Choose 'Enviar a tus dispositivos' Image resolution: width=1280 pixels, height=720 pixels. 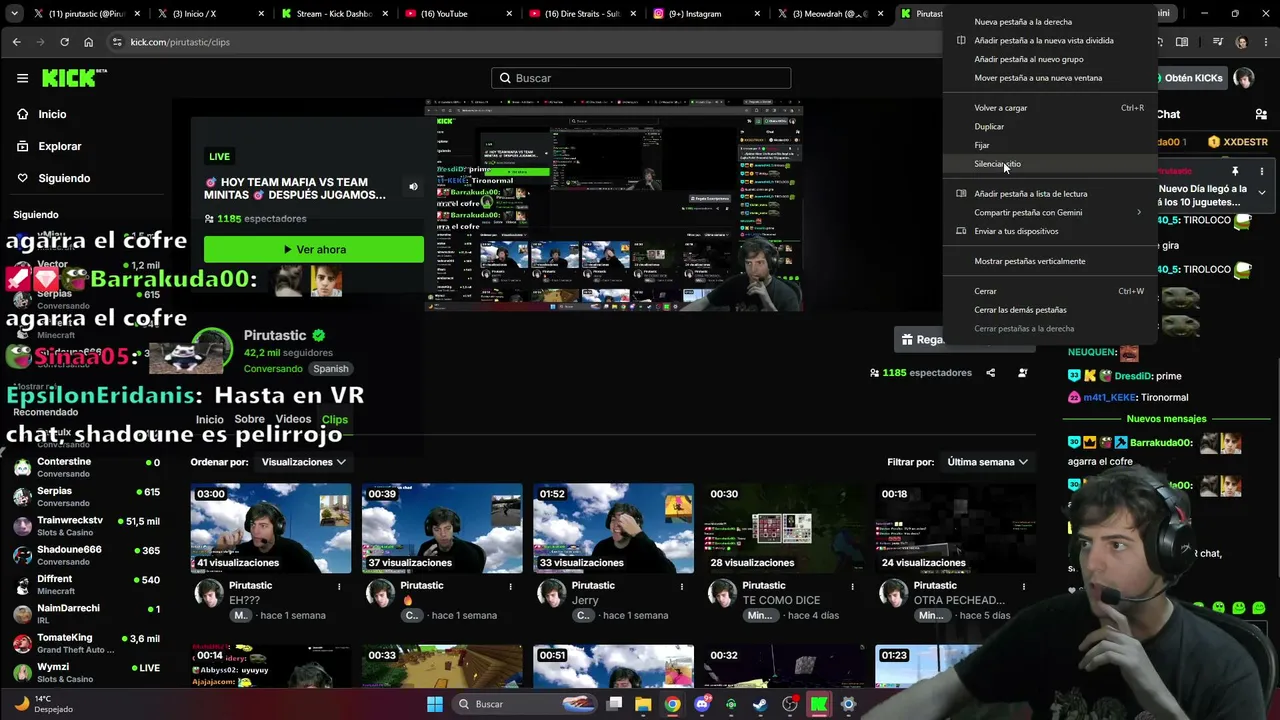click(x=1050, y=231)
